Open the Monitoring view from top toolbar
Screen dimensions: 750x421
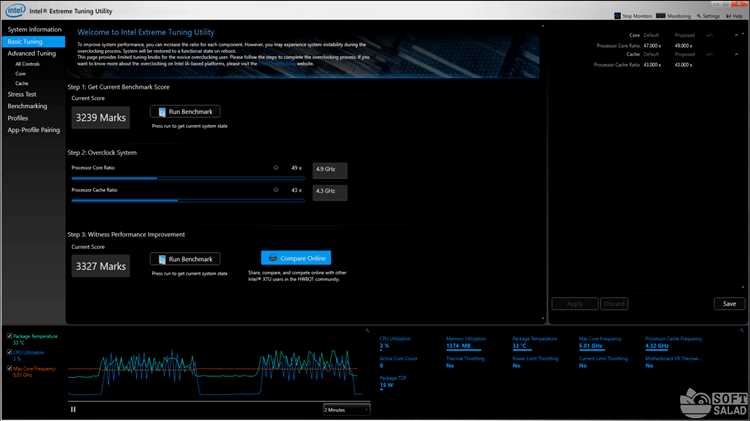click(673, 16)
